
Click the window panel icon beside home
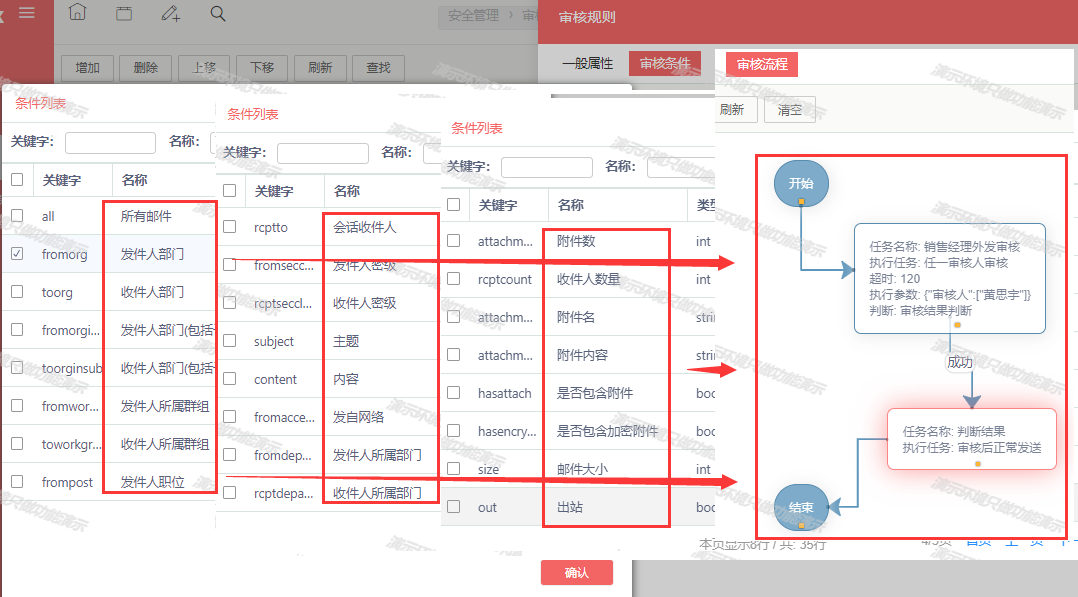[124, 13]
